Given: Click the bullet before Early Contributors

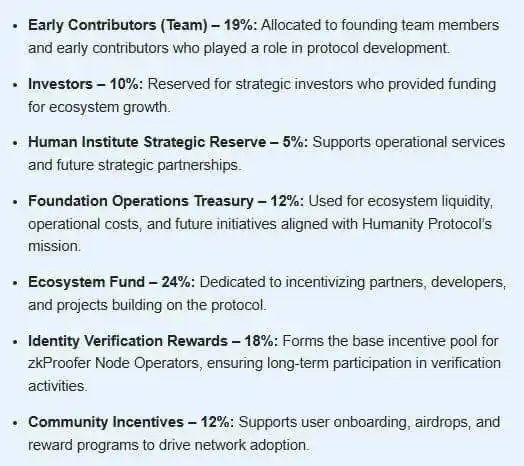Looking at the screenshot, I should point(15,26).
